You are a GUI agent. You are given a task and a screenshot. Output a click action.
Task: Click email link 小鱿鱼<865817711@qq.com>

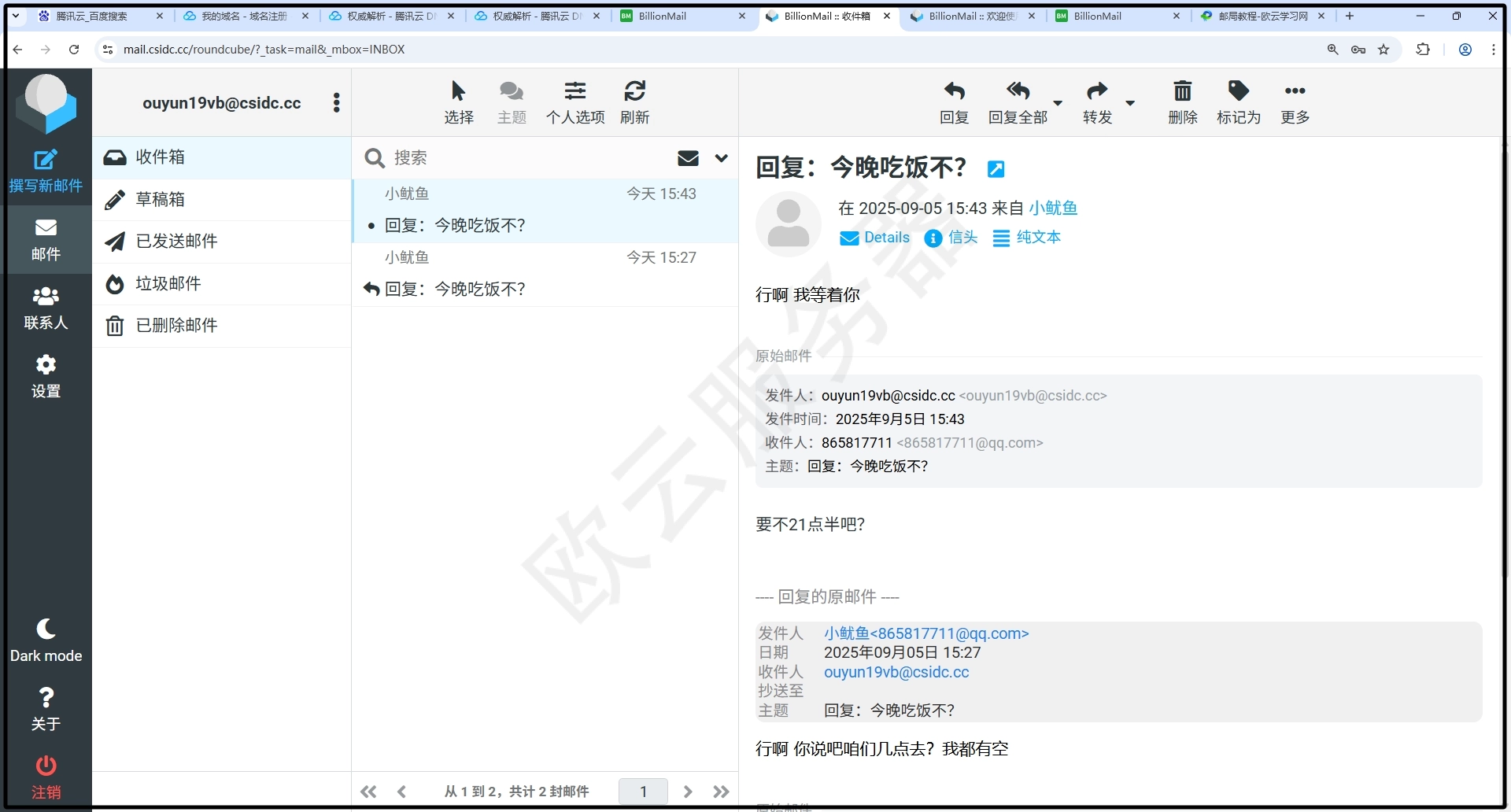click(x=926, y=633)
